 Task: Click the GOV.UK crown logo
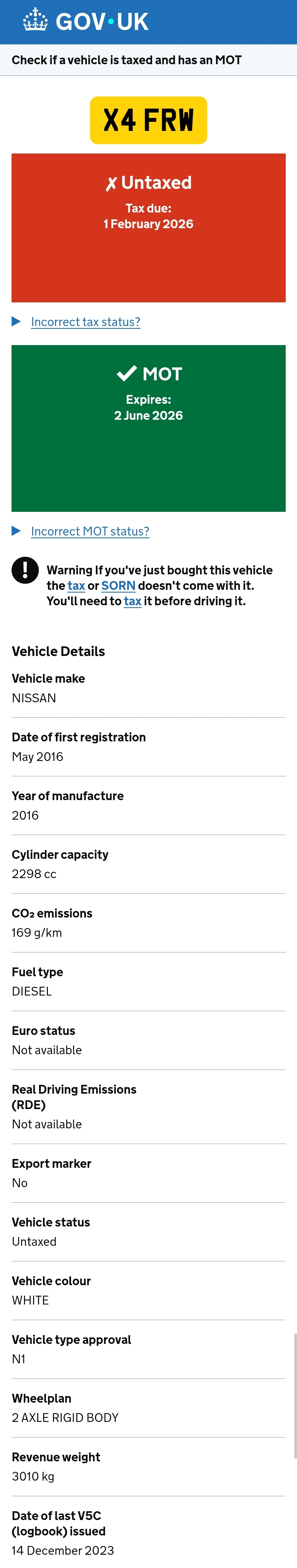coord(35,21)
